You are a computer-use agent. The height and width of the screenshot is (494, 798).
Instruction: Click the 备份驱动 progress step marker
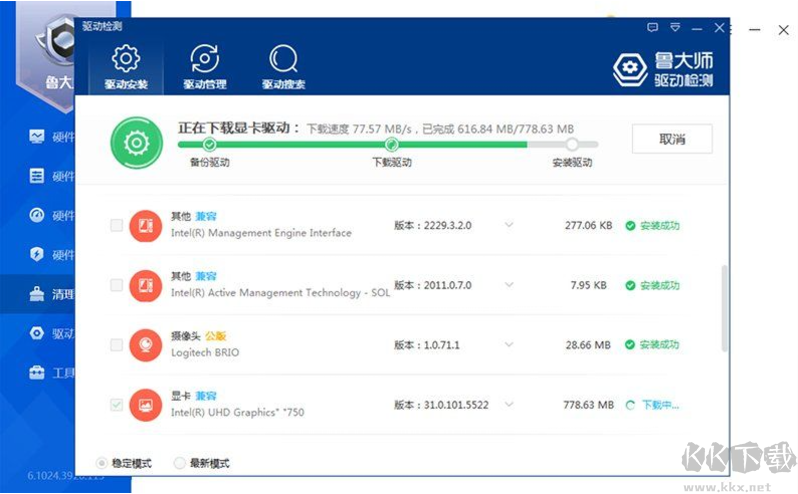[209, 145]
